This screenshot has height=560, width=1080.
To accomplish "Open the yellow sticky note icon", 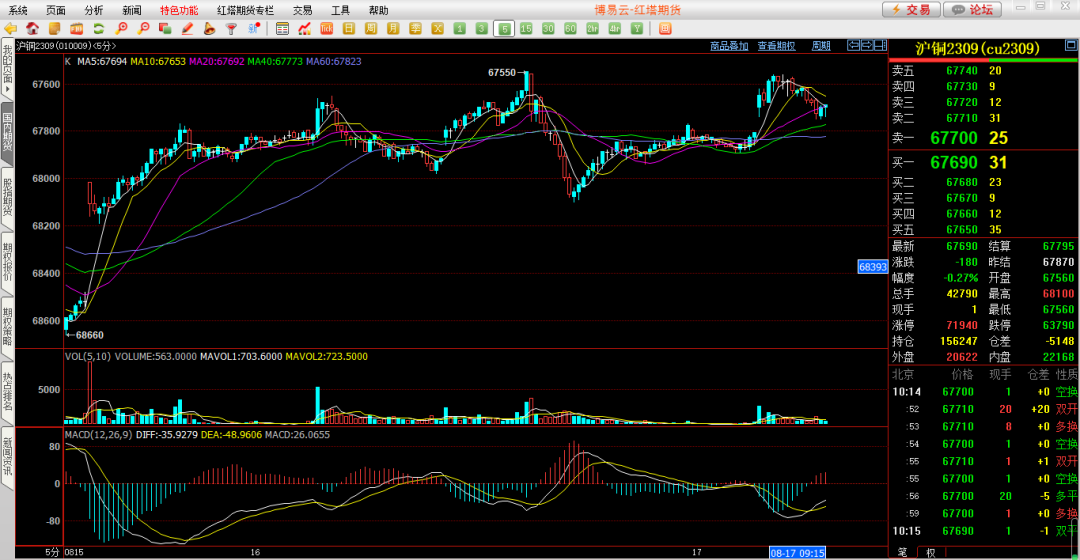I will pos(54,28).
